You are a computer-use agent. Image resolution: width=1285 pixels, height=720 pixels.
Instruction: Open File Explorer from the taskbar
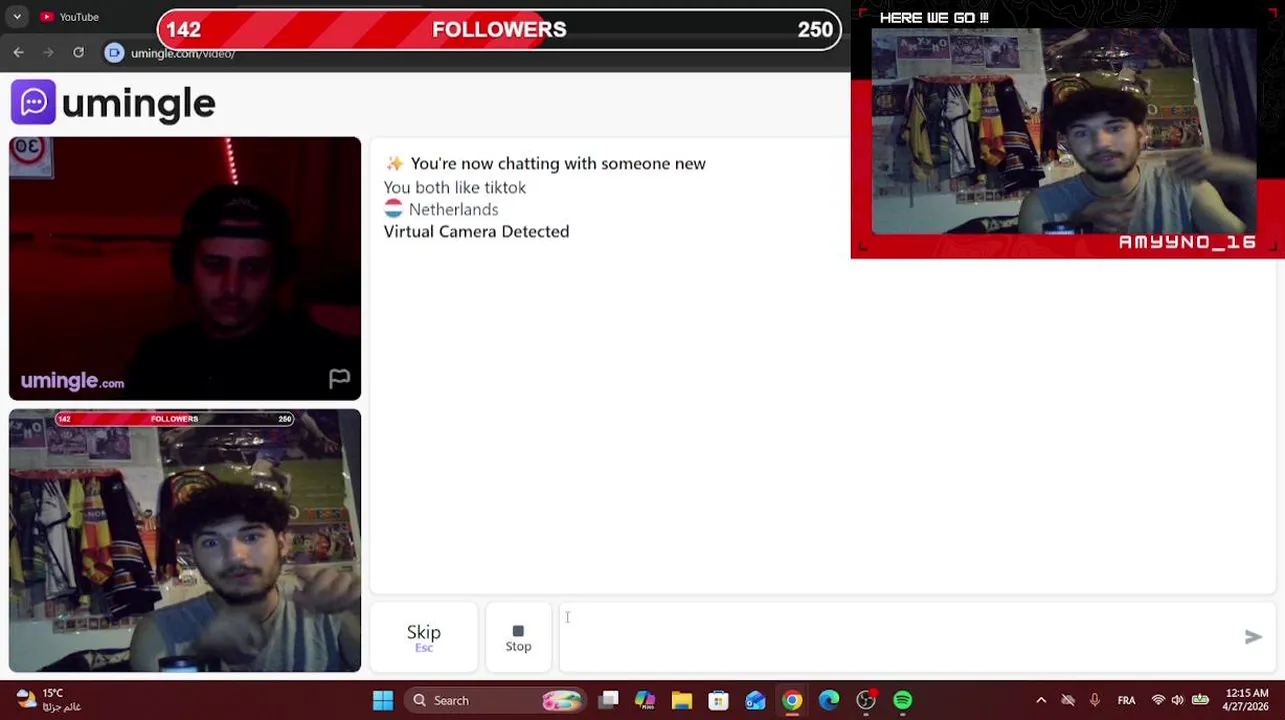[682, 701]
